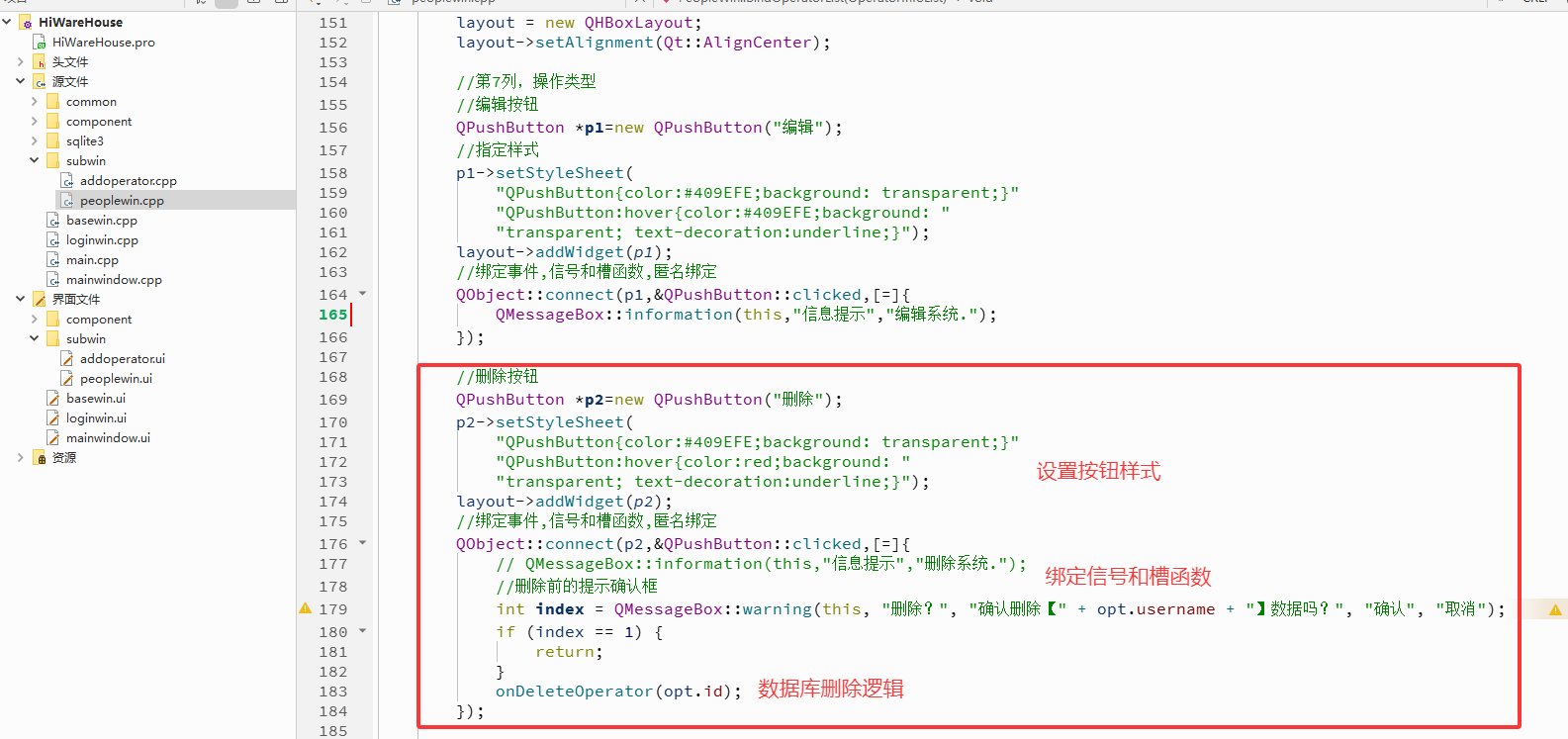Collapse the 界面文件 folder
This screenshot has height=739, width=1568.
point(21,299)
